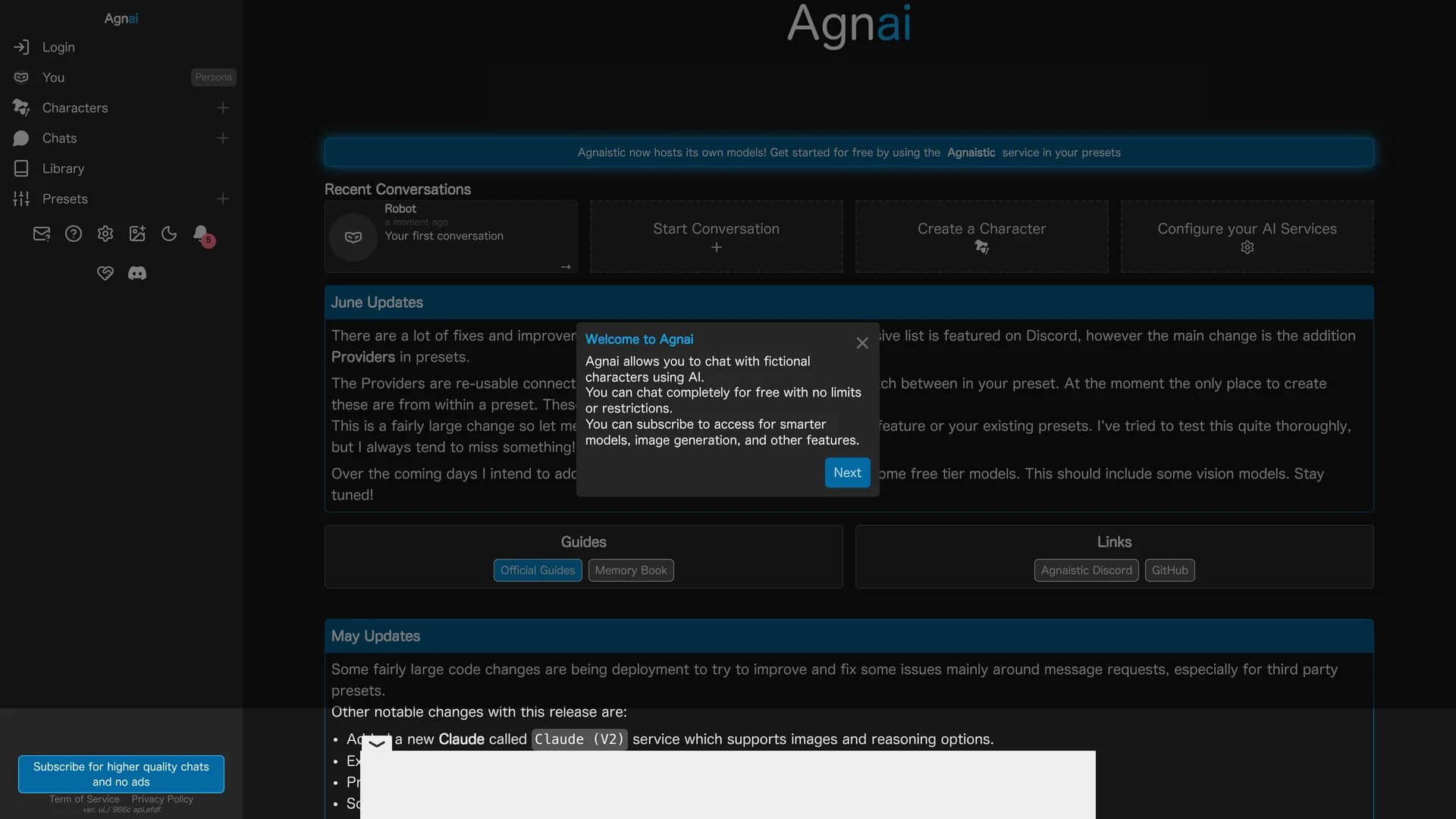1456x819 pixels.
Task: Add a new character with the plus icon
Action: [x=222, y=108]
